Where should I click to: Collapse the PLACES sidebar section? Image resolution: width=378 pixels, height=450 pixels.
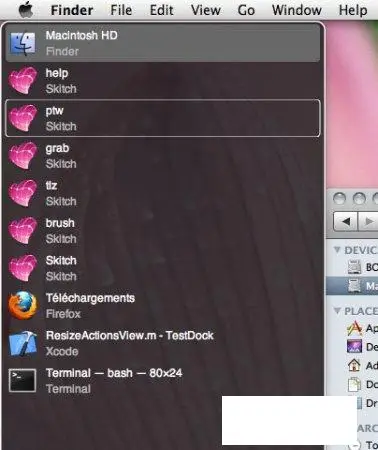point(337,311)
